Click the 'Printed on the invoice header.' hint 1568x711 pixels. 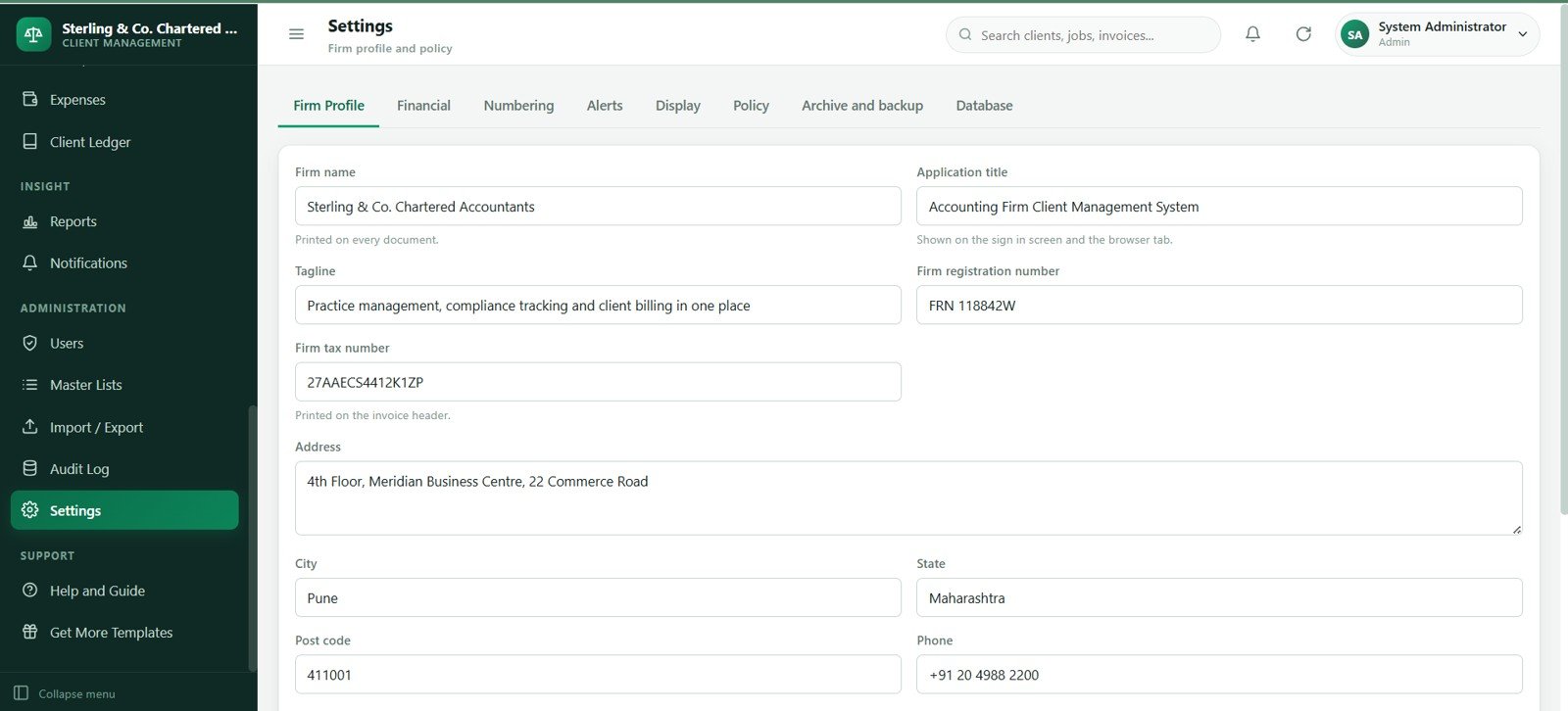click(372, 415)
